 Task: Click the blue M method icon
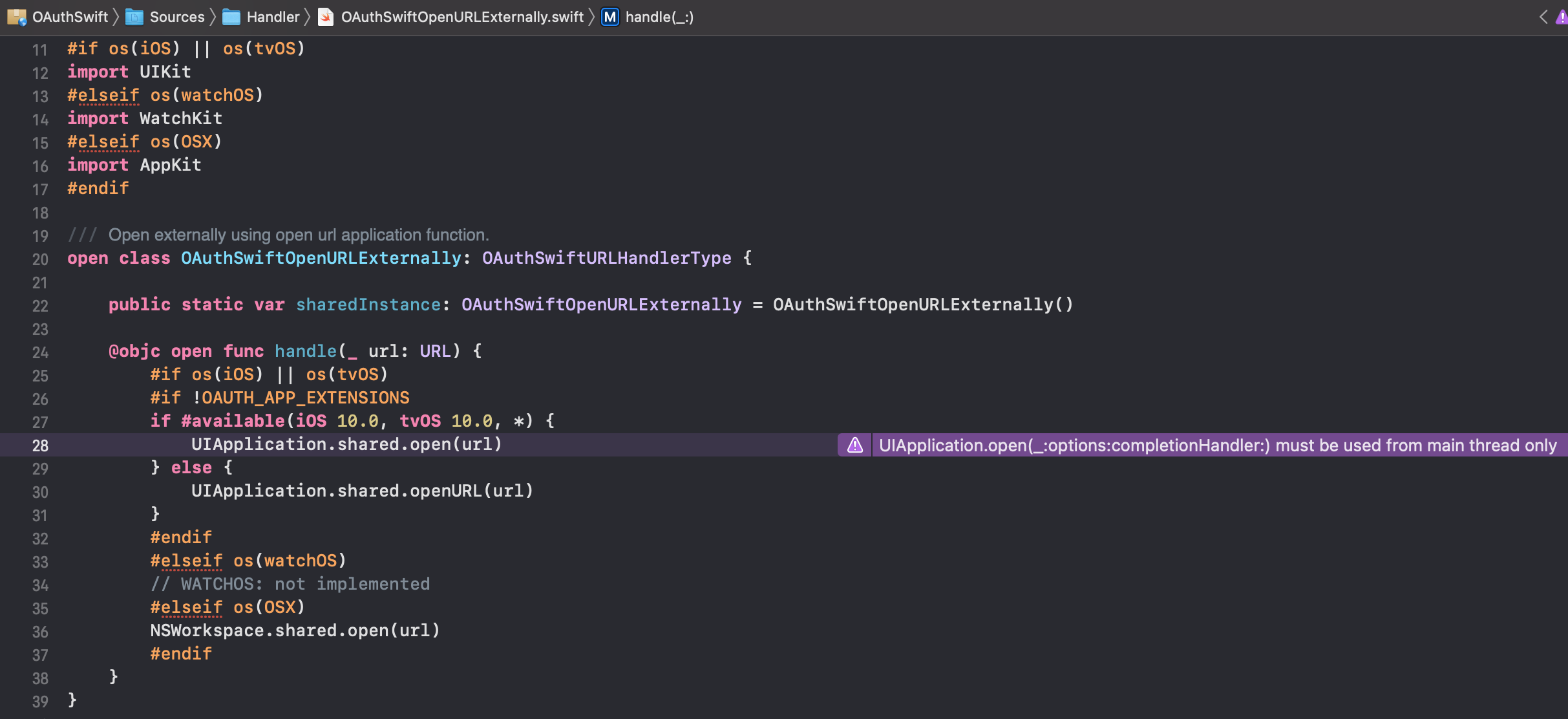pos(609,17)
